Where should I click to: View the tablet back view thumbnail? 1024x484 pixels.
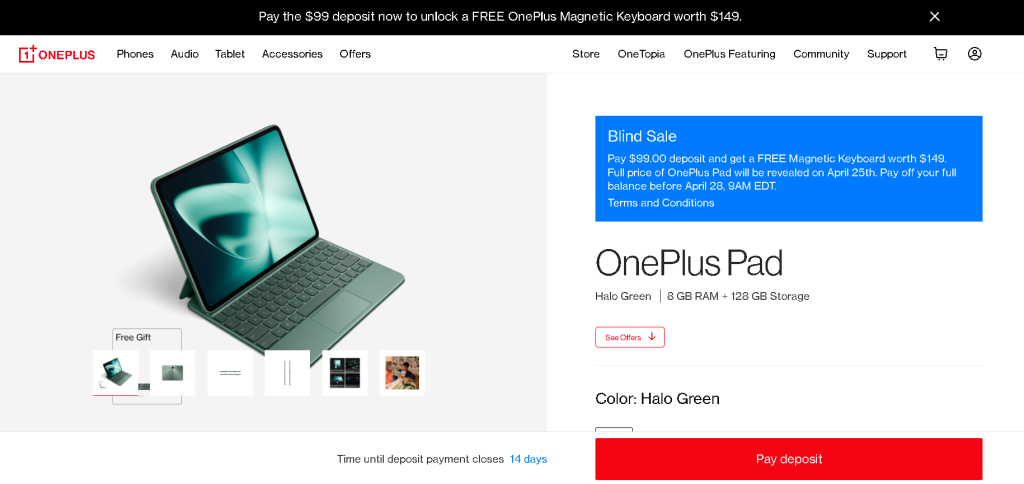point(172,373)
